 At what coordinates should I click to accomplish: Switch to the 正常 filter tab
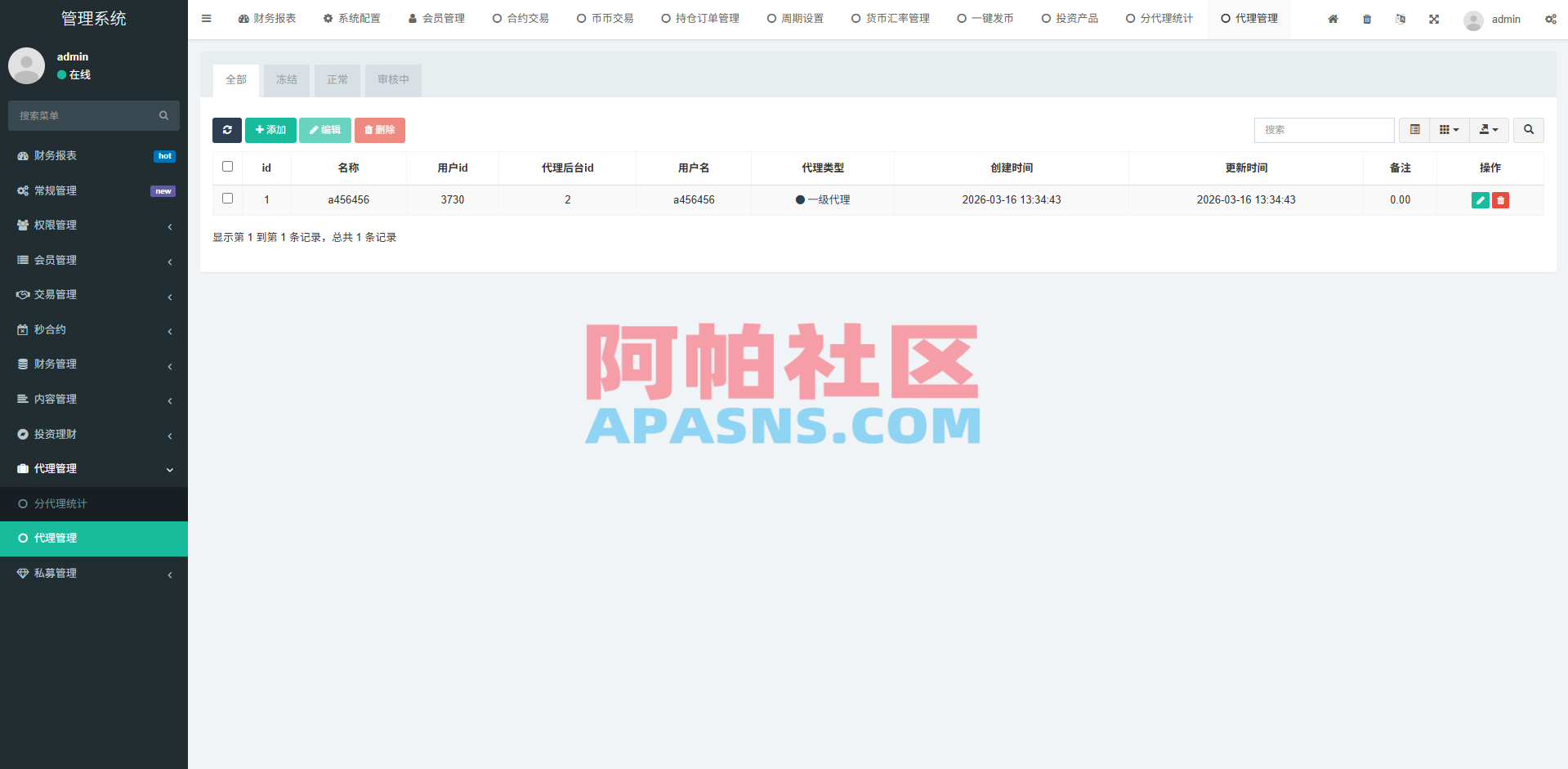point(337,80)
